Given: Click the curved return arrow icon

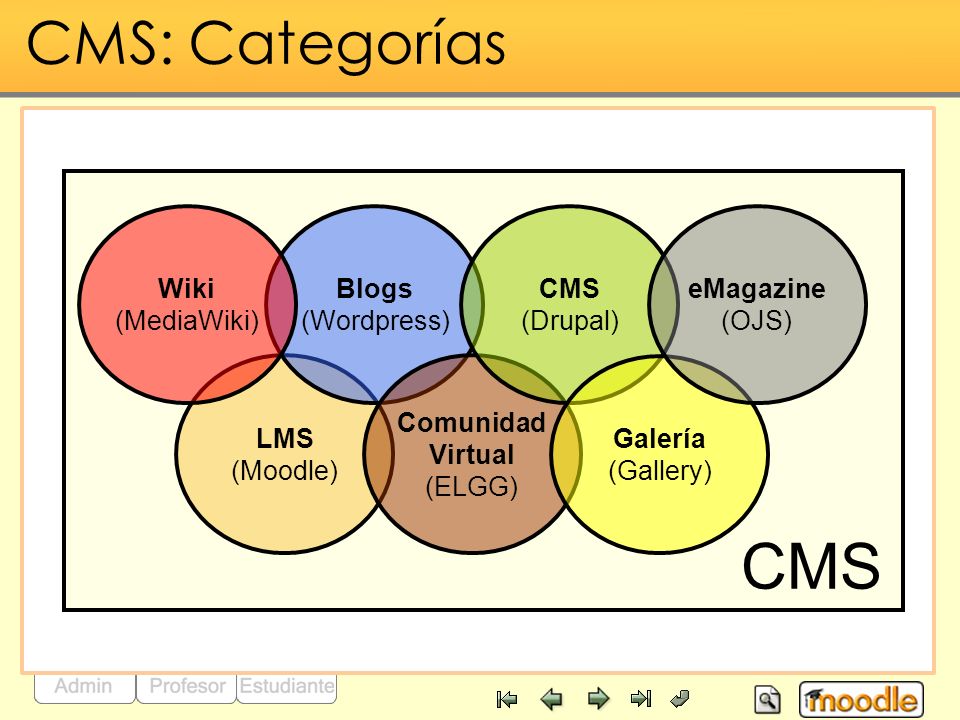Looking at the screenshot, I should pyautogui.click(x=680, y=699).
